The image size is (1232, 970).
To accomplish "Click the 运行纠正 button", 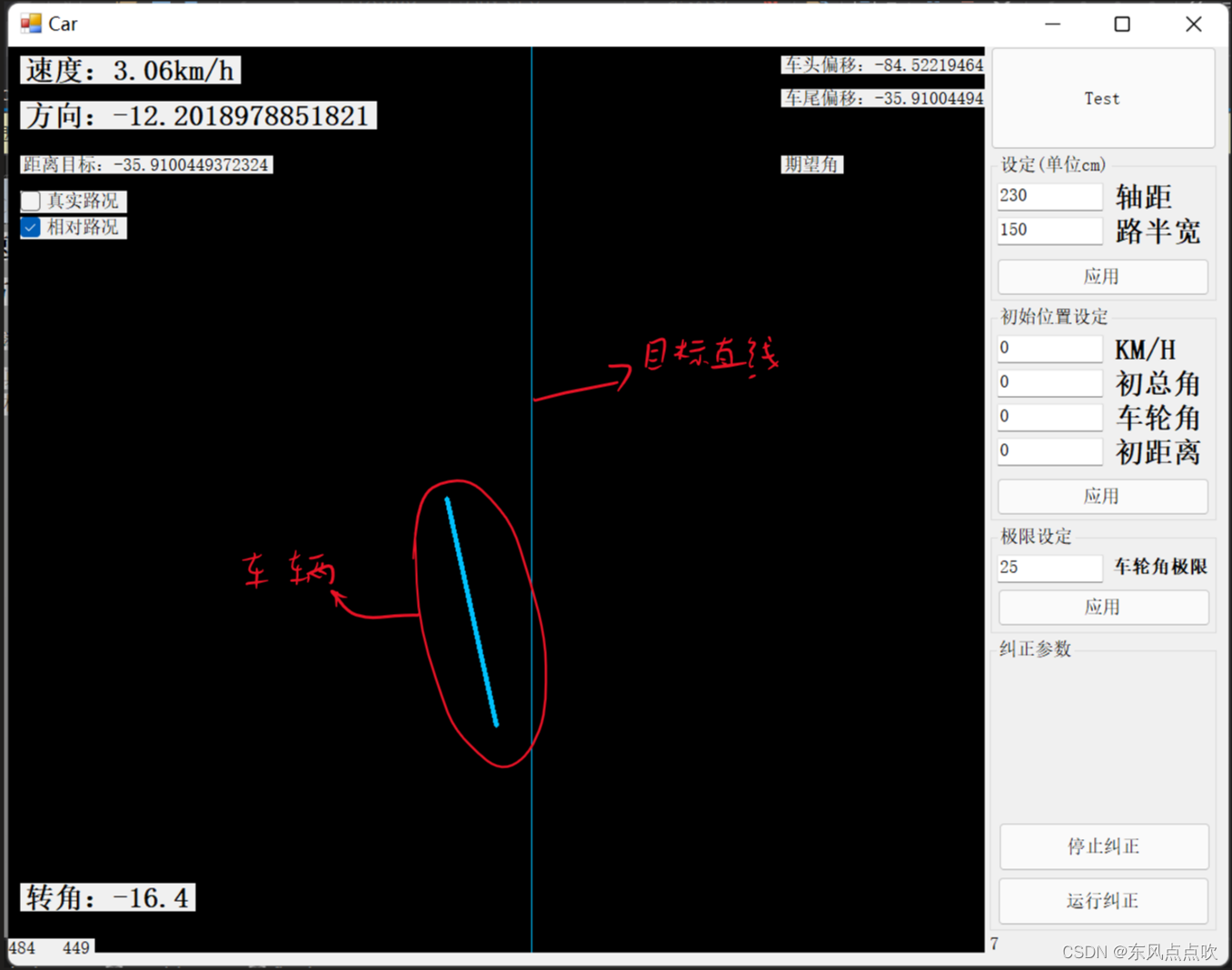I will [1104, 901].
